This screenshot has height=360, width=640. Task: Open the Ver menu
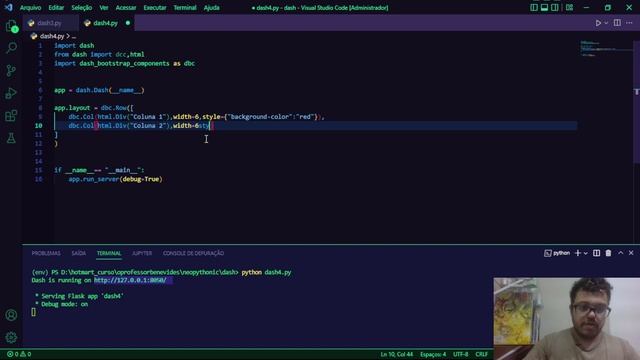pos(104,8)
